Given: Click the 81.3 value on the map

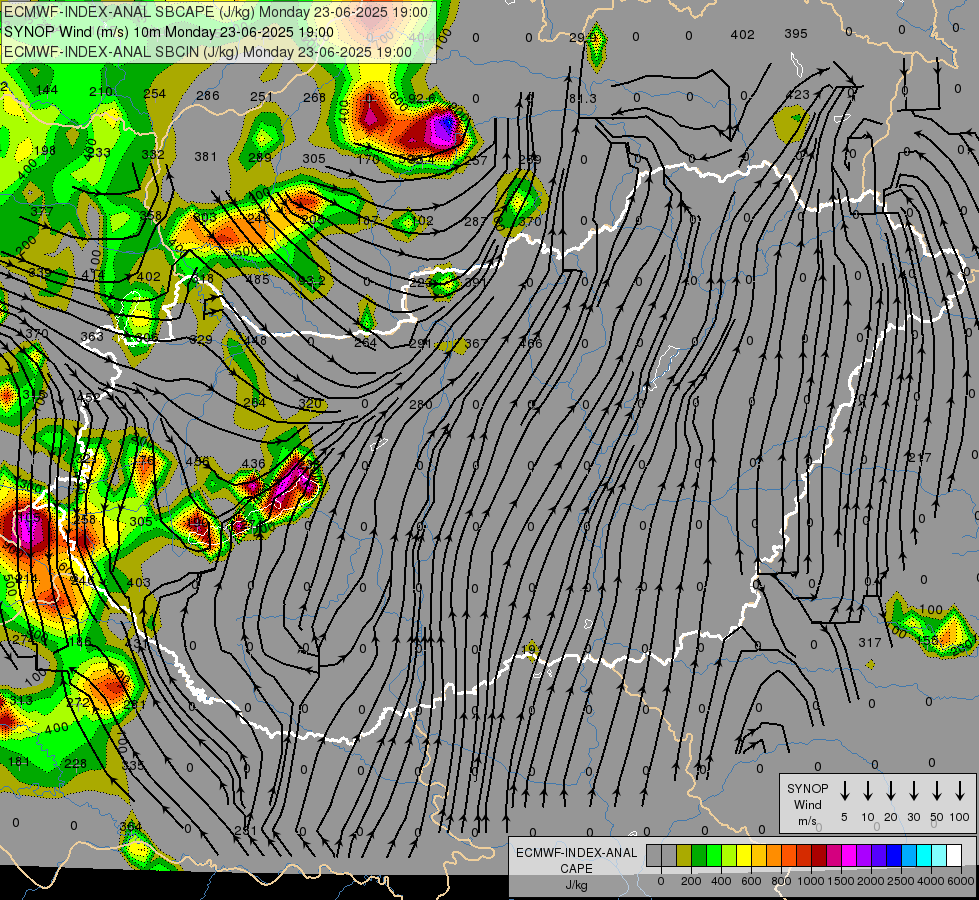Looking at the screenshot, I should click(583, 99).
